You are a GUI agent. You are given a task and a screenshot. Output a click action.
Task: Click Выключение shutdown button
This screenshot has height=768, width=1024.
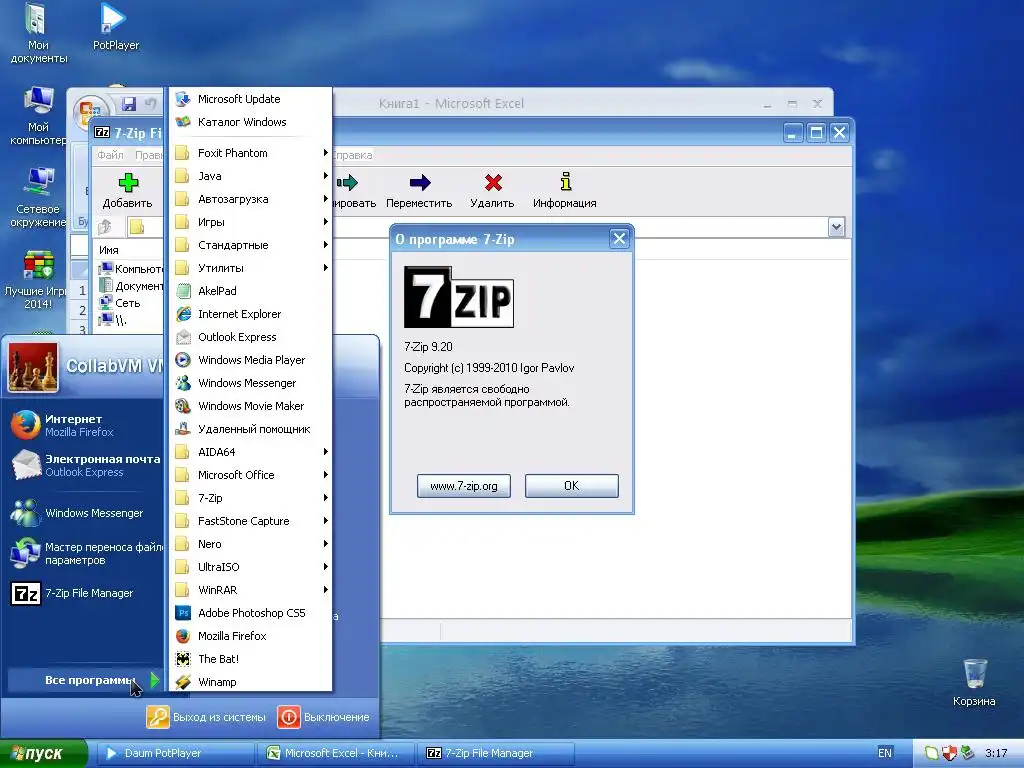point(324,717)
